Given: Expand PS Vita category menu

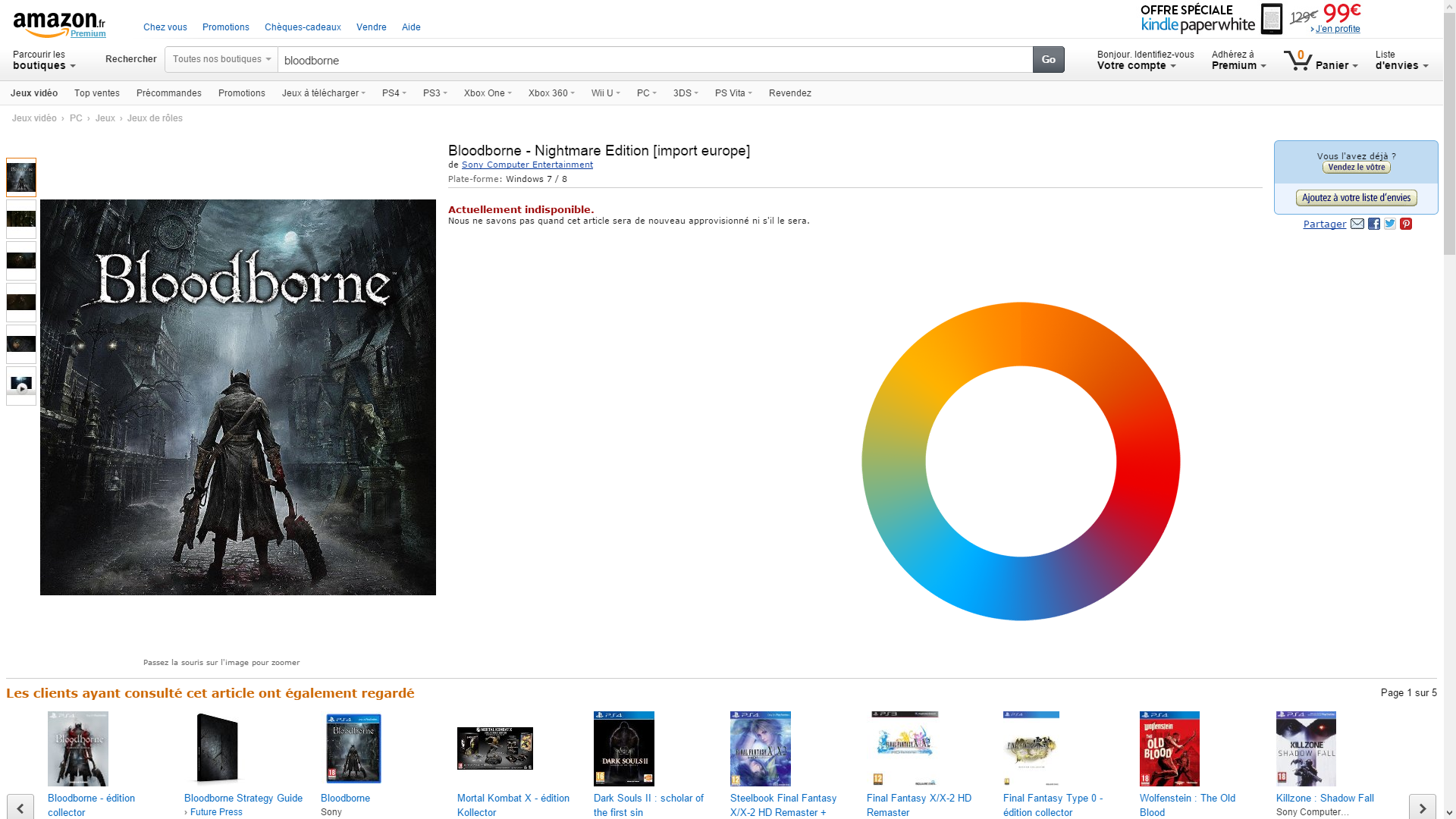Looking at the screenshot, I should coord(733,93).
